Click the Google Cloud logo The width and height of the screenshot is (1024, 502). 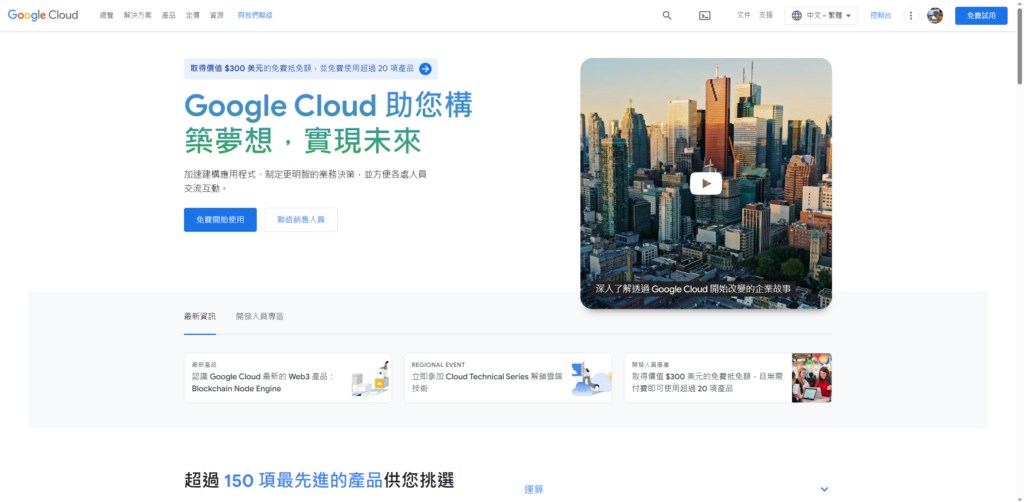43,15
